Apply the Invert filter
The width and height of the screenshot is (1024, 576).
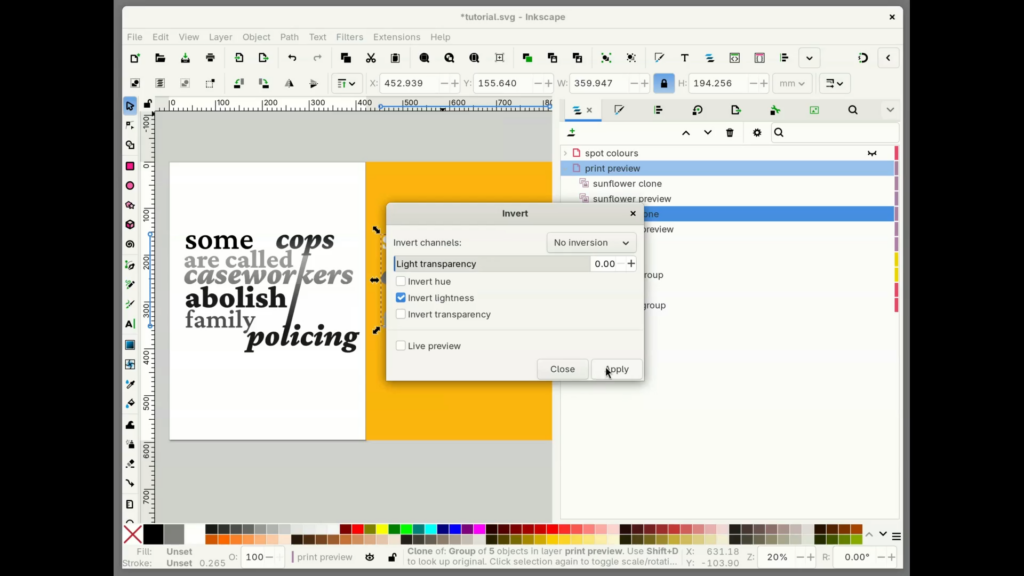point(616,369)
